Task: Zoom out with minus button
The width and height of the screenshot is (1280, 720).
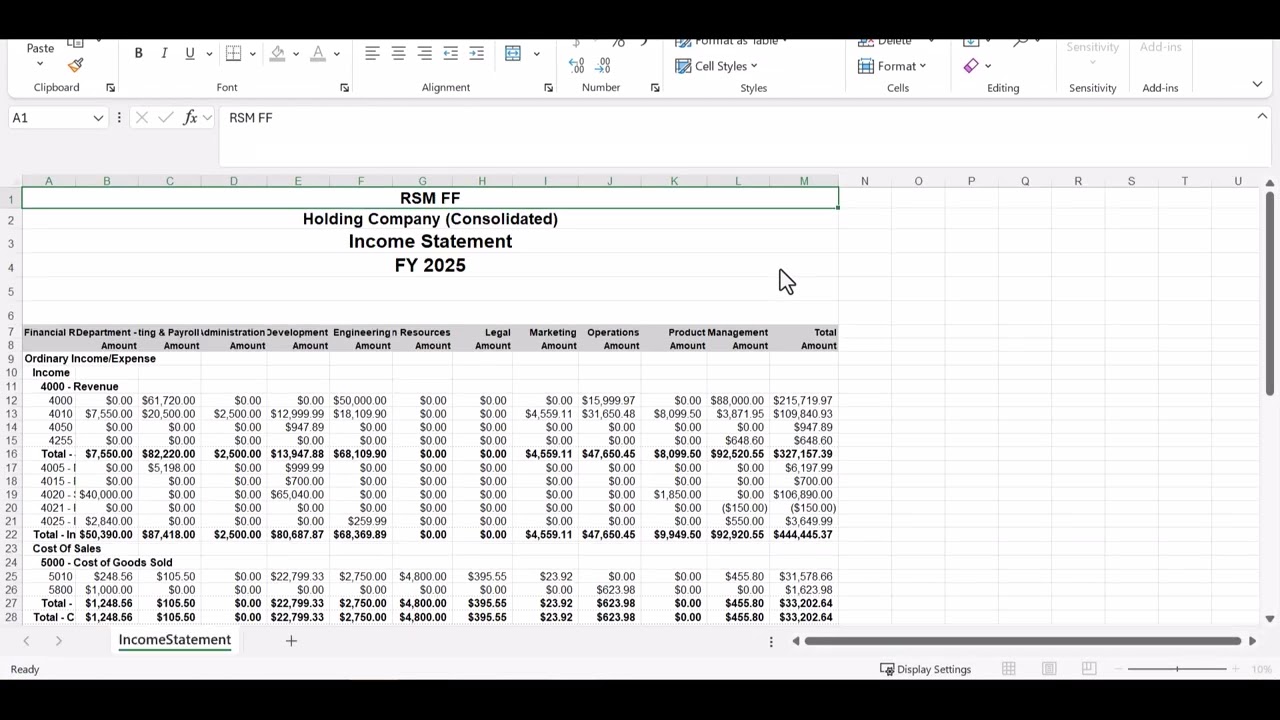Action: point(1117,669)
